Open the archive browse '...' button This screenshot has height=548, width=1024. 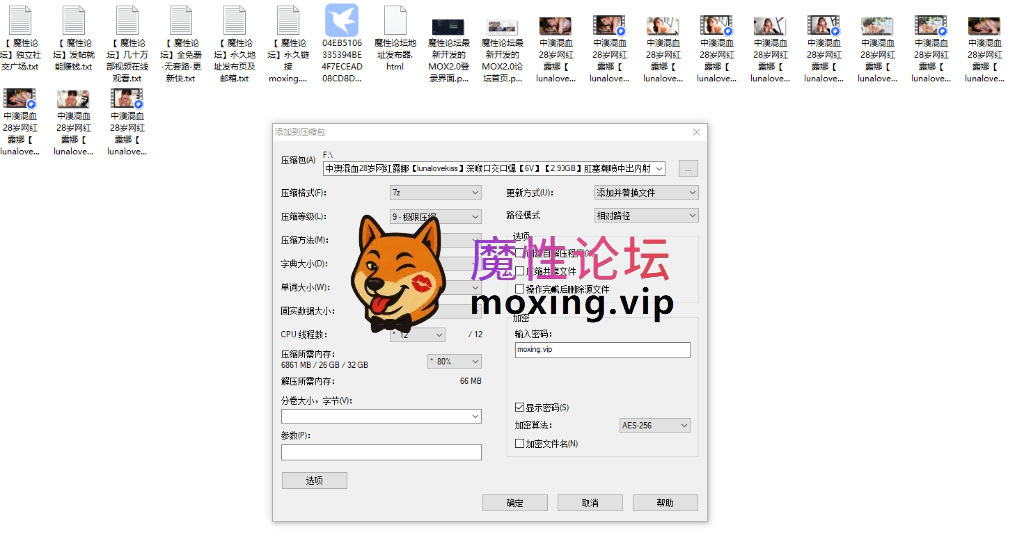tap(688, 169)
